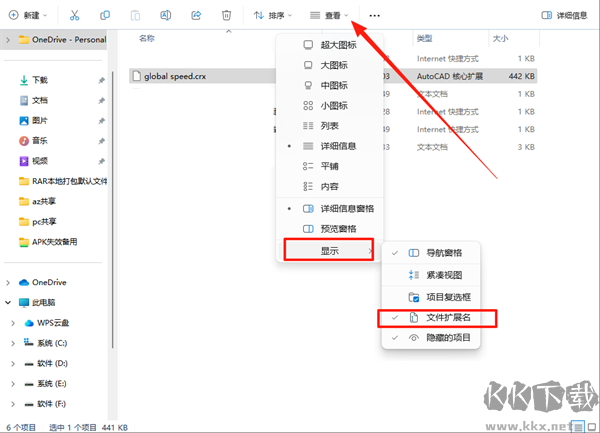Unpin 音乐 using its pin icon
600x433 pixels.
(101, 141)
